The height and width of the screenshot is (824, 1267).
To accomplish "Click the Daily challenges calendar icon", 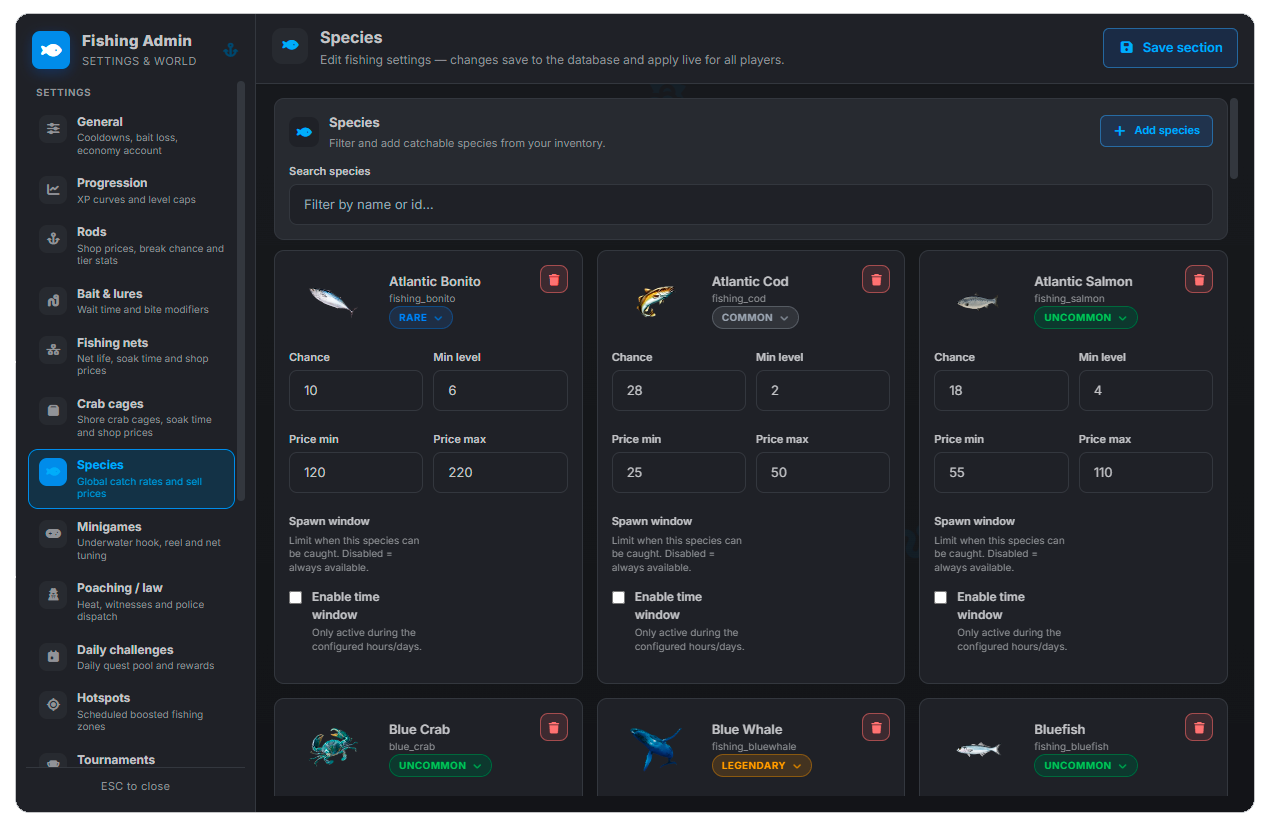I will [53, 657].
